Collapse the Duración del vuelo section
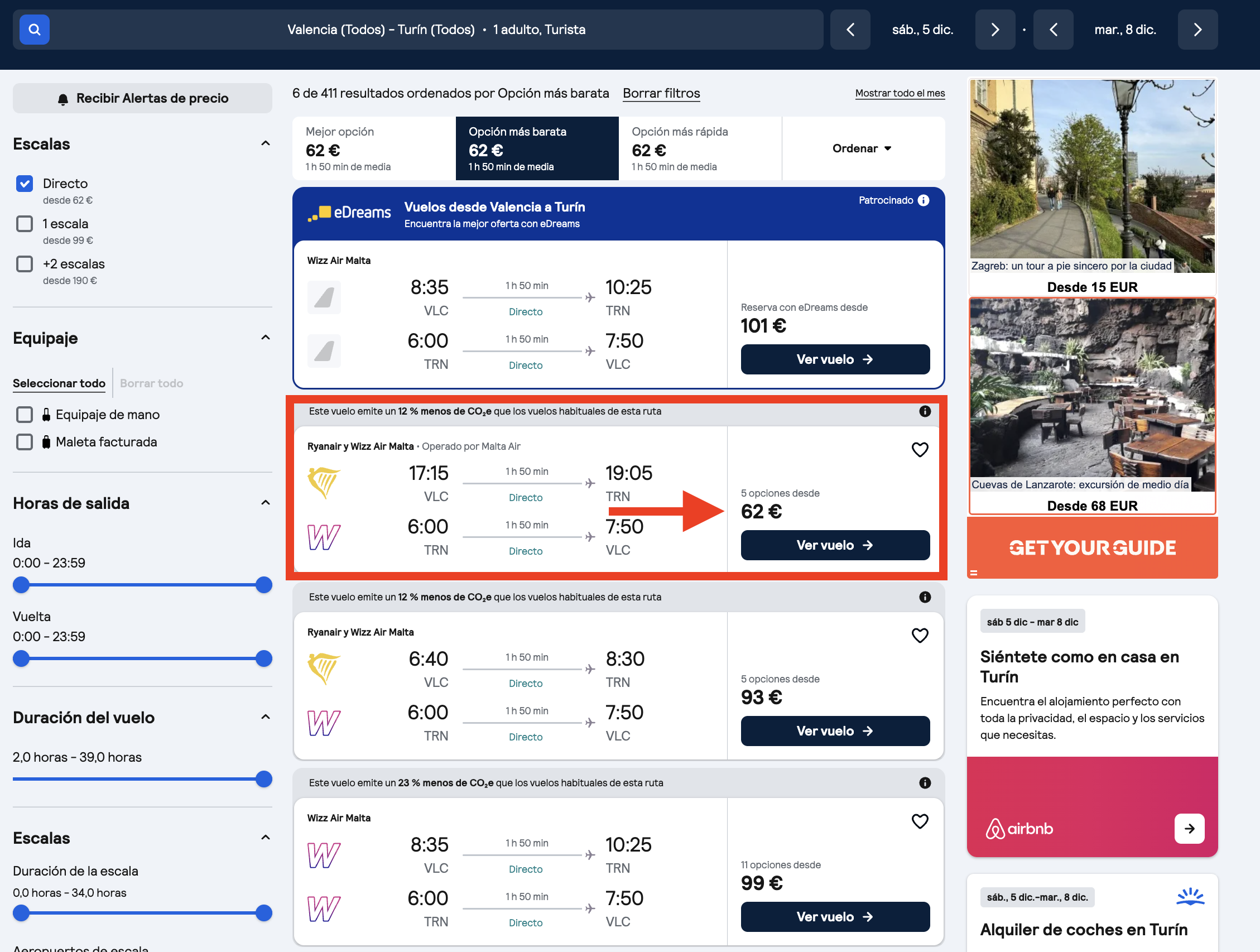 click(266, 717)
